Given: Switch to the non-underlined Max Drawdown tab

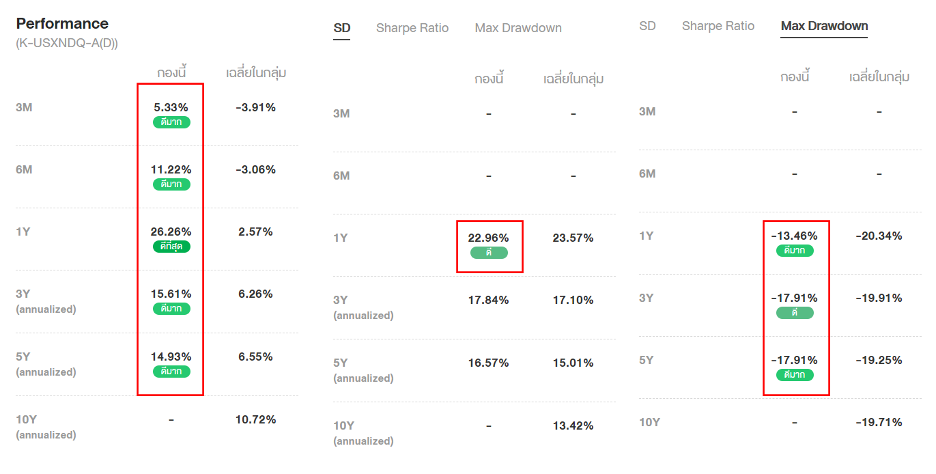Looking at the screenshot, I should (518, 28).
